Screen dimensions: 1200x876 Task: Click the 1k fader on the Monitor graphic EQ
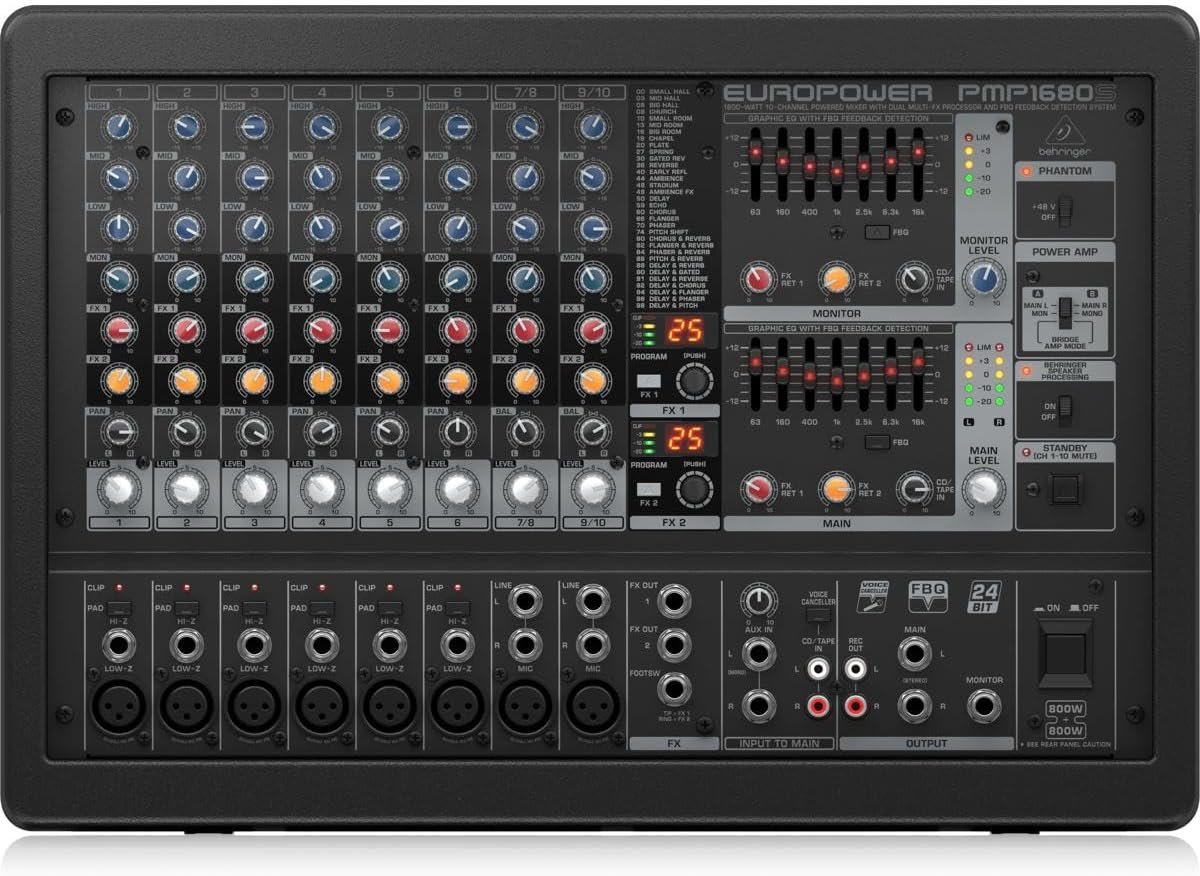click(x=836, y=171)
